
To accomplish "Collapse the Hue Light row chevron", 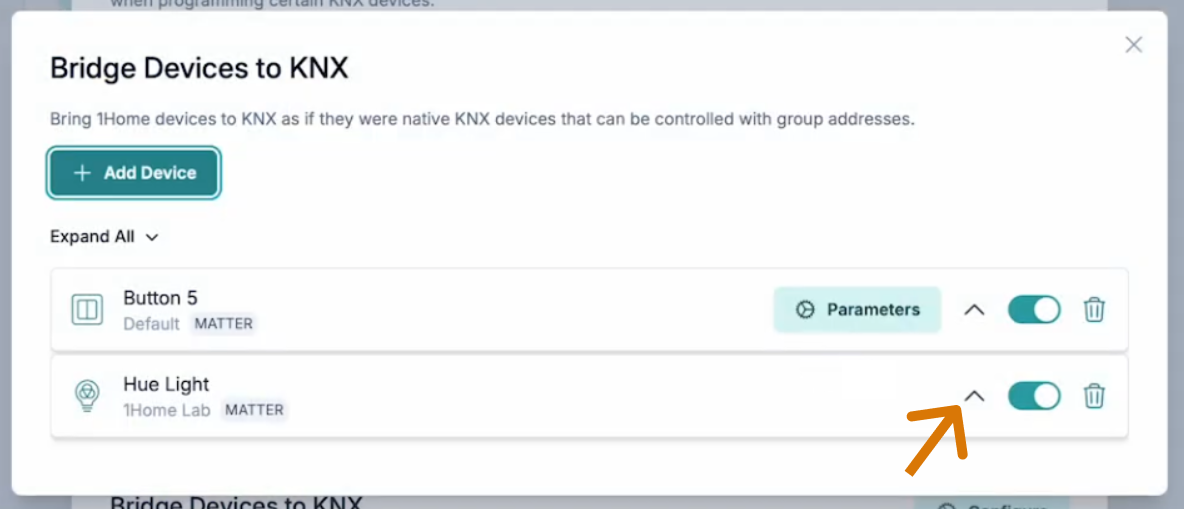I will [x=974, y=396].
